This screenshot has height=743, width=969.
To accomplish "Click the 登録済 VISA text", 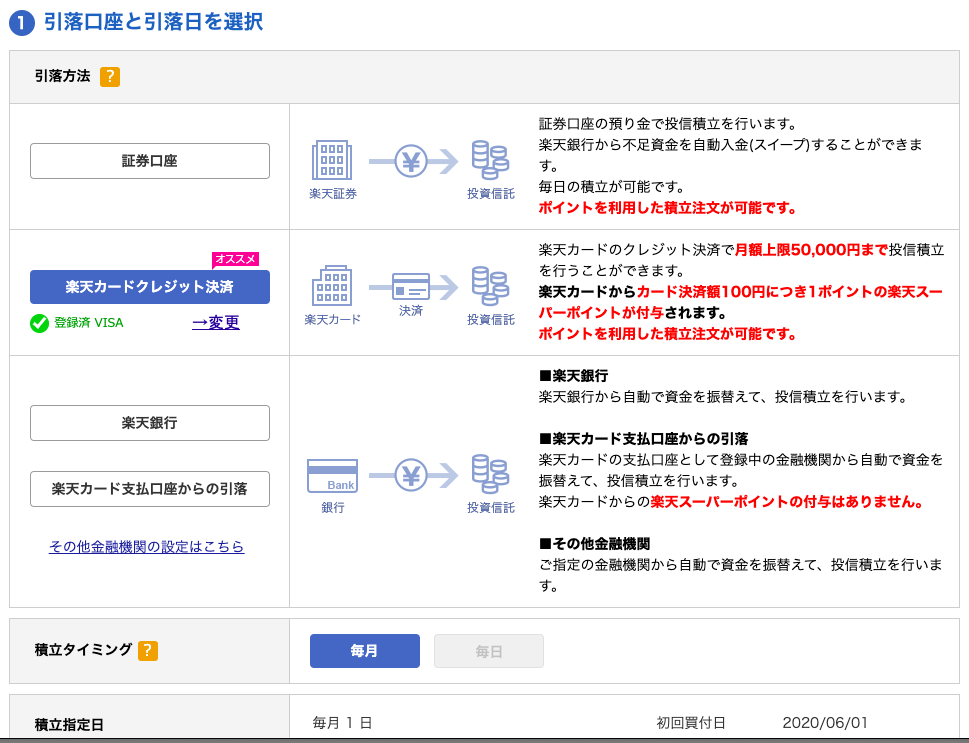I will pyautogui.click(x=89, y=323).
